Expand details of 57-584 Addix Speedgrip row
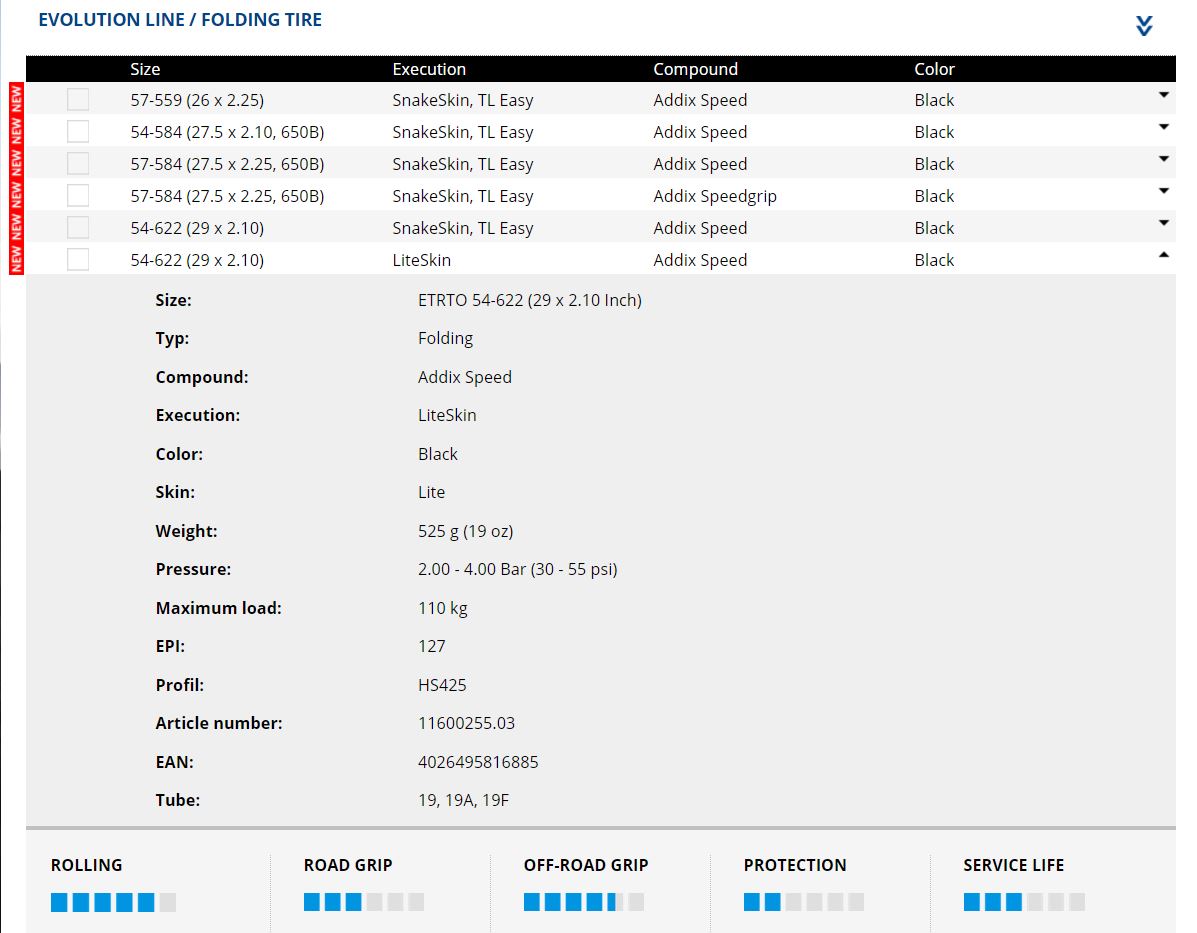 tap(1163, 192)
